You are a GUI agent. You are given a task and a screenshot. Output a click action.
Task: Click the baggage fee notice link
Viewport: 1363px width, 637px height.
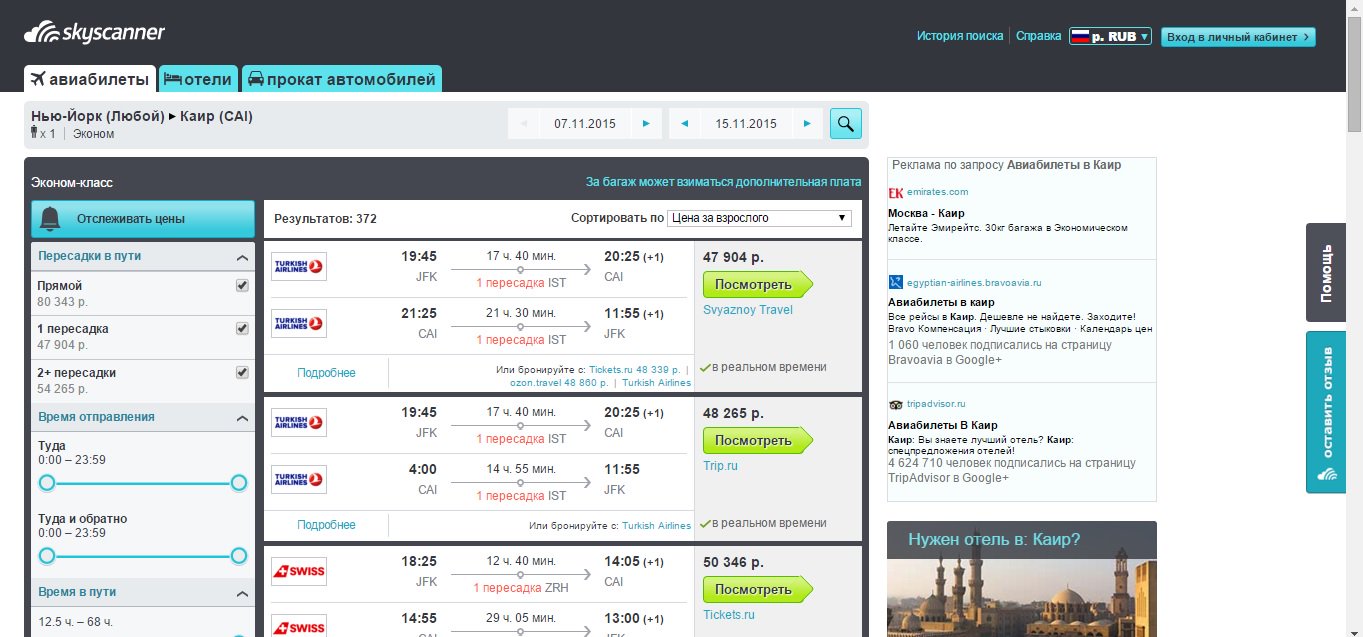click(723, 182)
